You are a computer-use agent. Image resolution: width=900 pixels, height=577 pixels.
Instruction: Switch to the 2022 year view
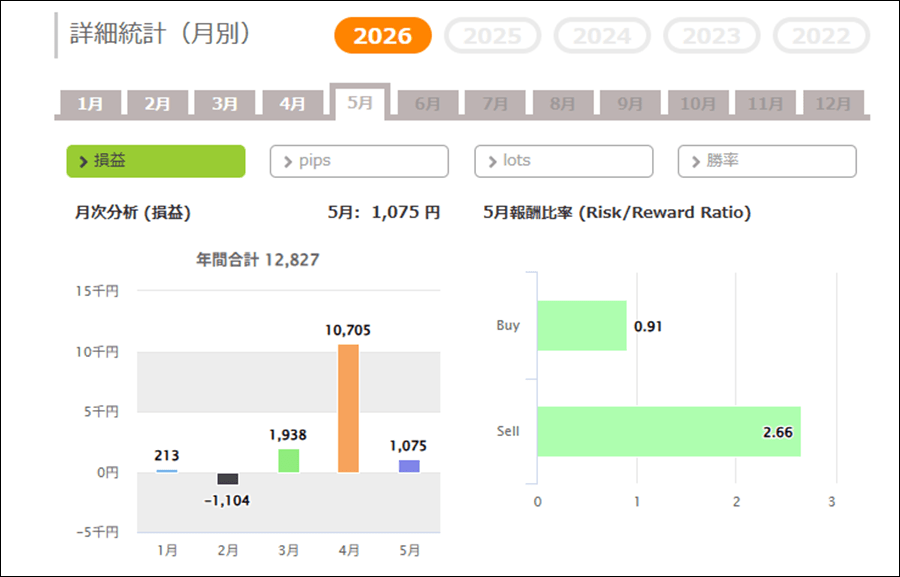[821, 36]
